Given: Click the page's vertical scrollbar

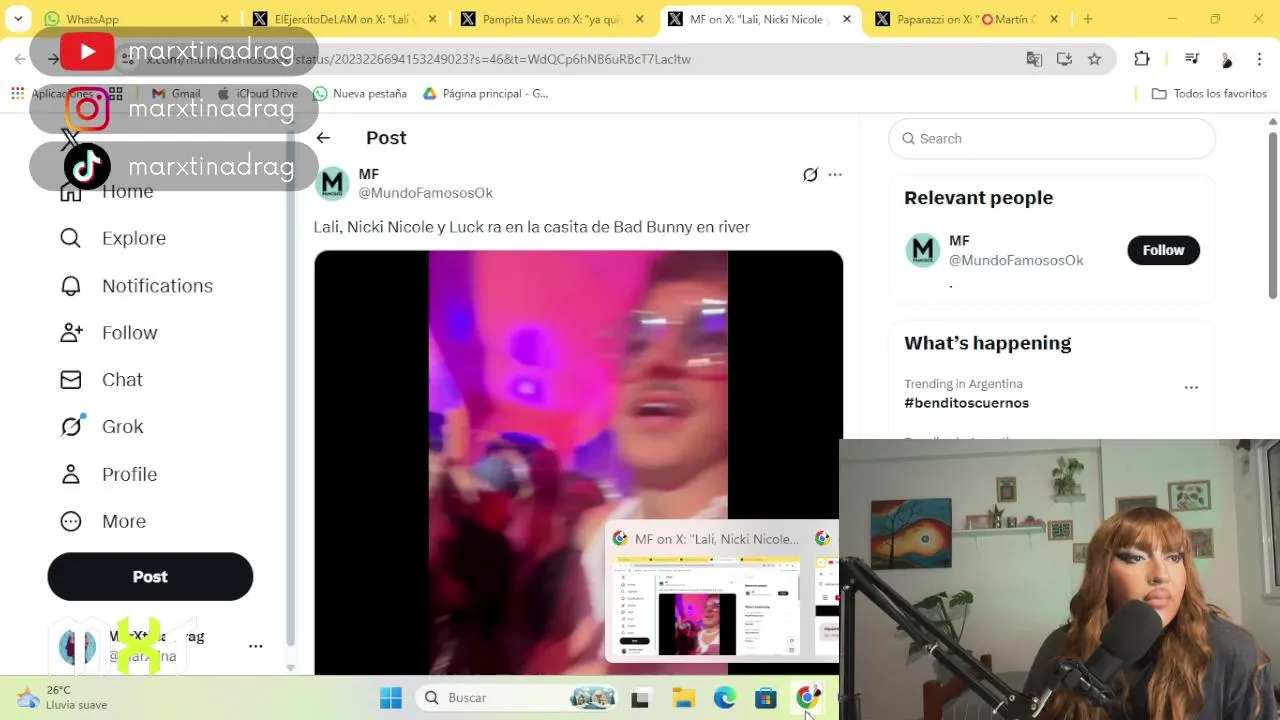Looking at the screenshot, I should coord(1273,215).
